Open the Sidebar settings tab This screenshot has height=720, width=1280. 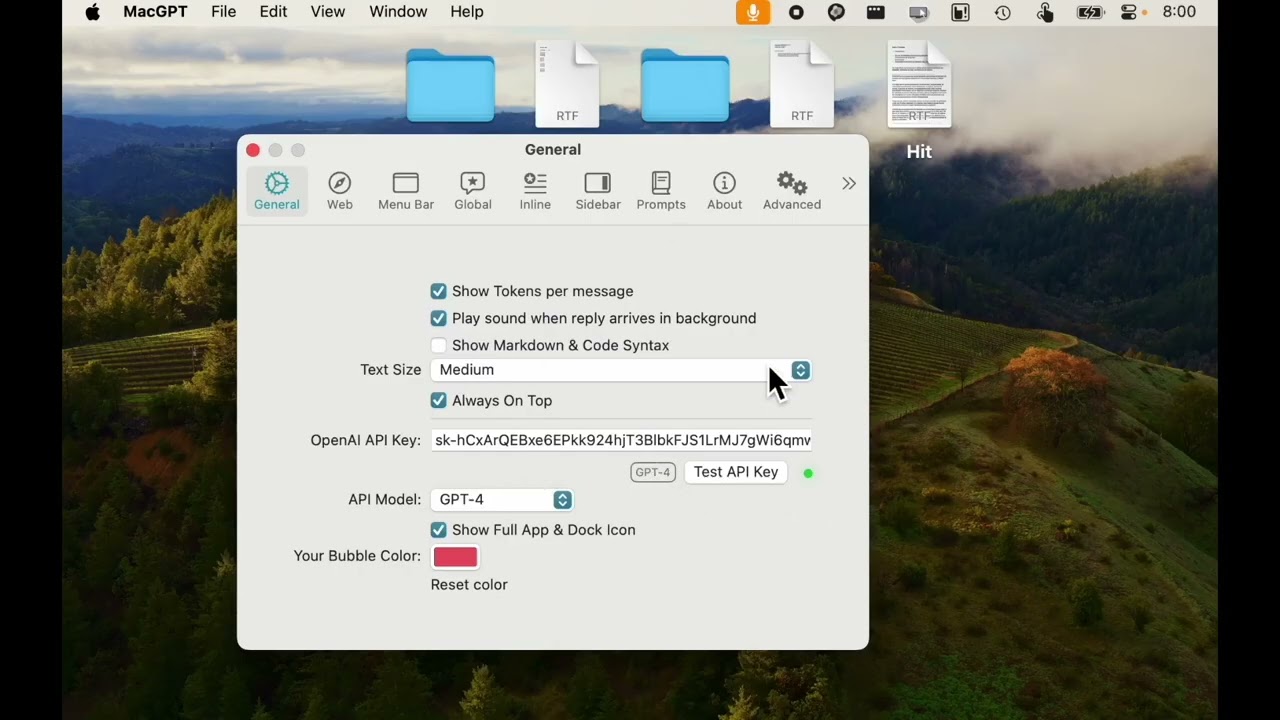[598, 191]
